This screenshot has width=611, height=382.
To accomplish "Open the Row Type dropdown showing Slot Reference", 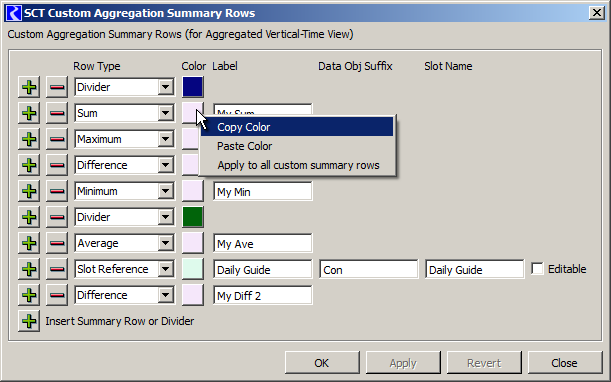I will click(125, 269).
